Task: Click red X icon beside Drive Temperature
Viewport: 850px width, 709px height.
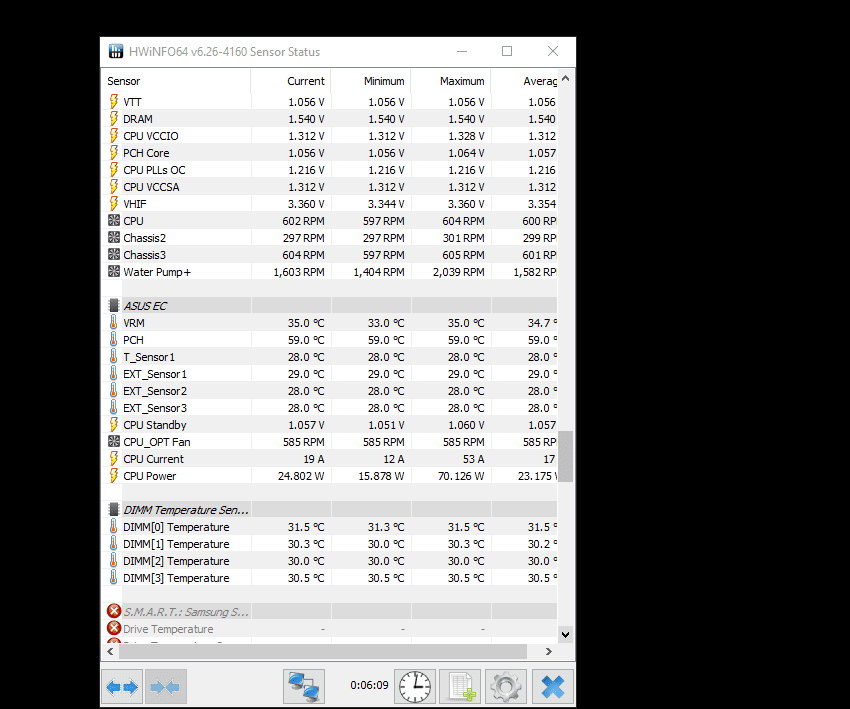Action: 114,628
